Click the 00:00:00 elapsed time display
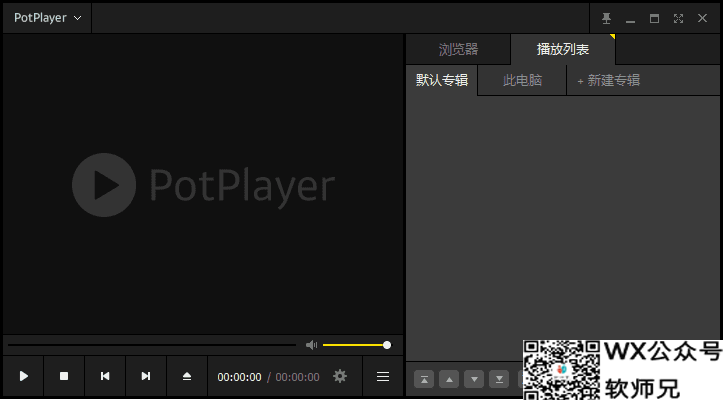This screenshot has width=723, height=400. 239,377
